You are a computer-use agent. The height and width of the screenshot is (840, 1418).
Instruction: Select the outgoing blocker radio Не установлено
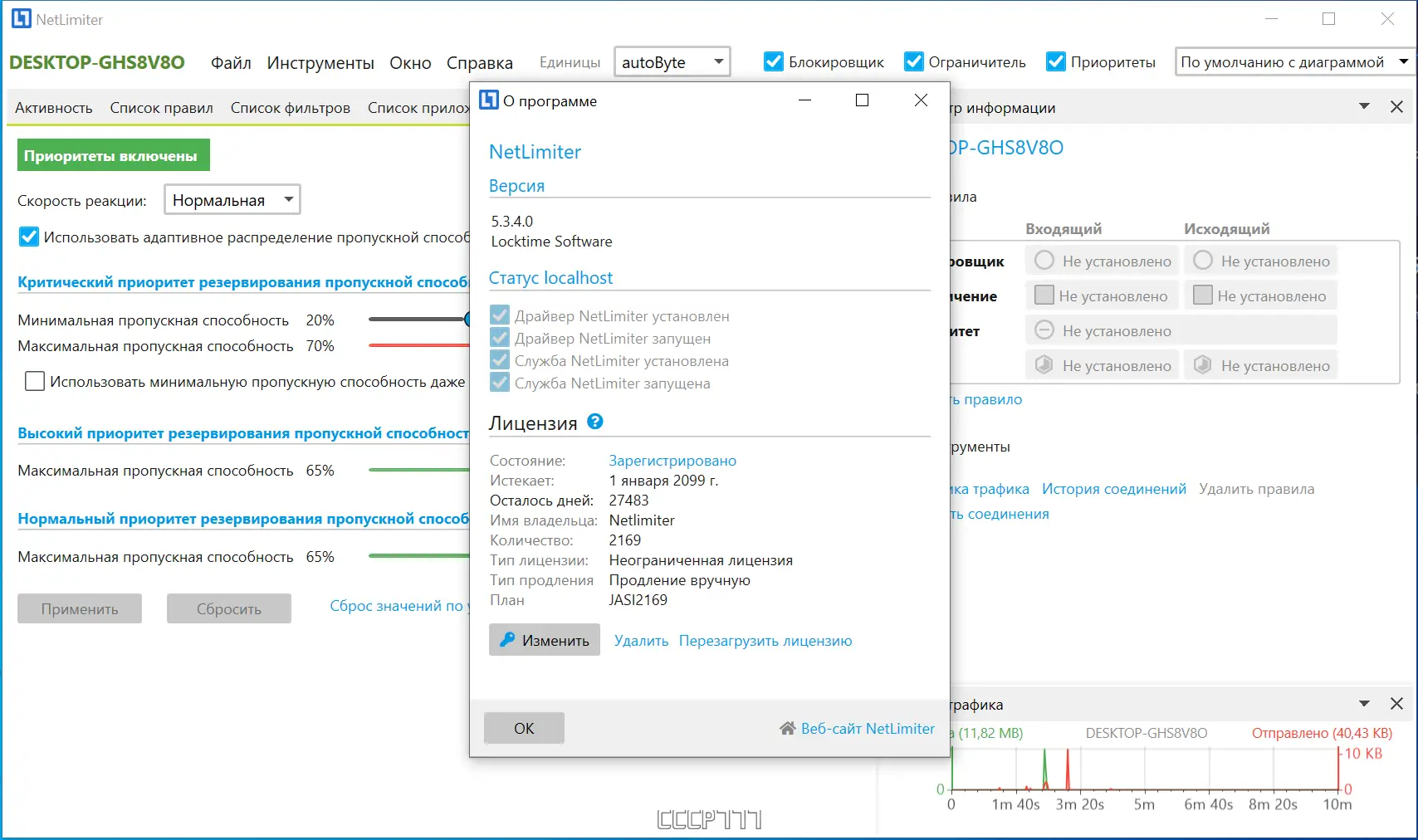pyautogui.click(x=1260, y=261)
